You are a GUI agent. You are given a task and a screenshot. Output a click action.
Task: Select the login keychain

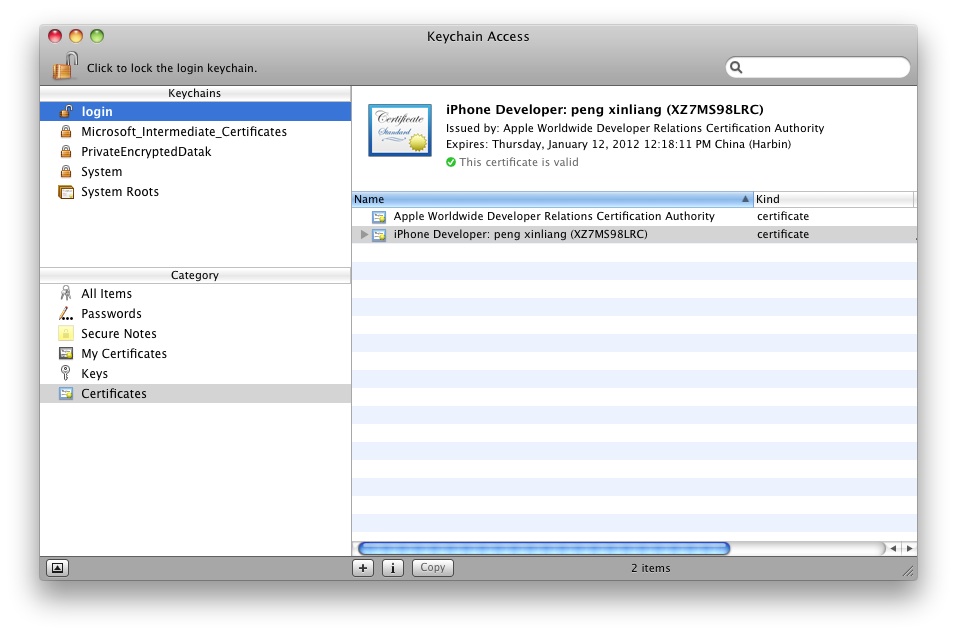pos(195,111)
